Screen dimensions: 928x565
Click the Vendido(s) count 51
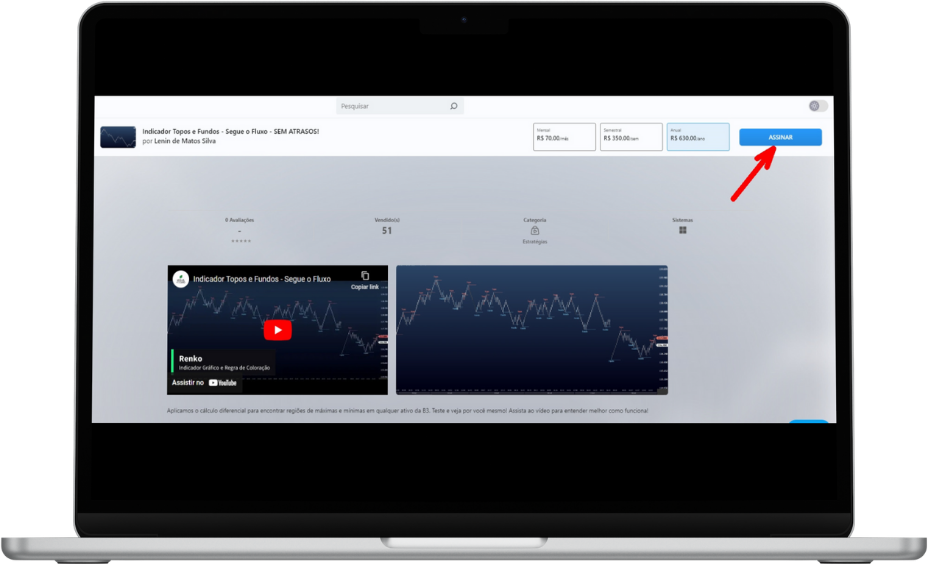pyautogui.click(x=387, y=231)
